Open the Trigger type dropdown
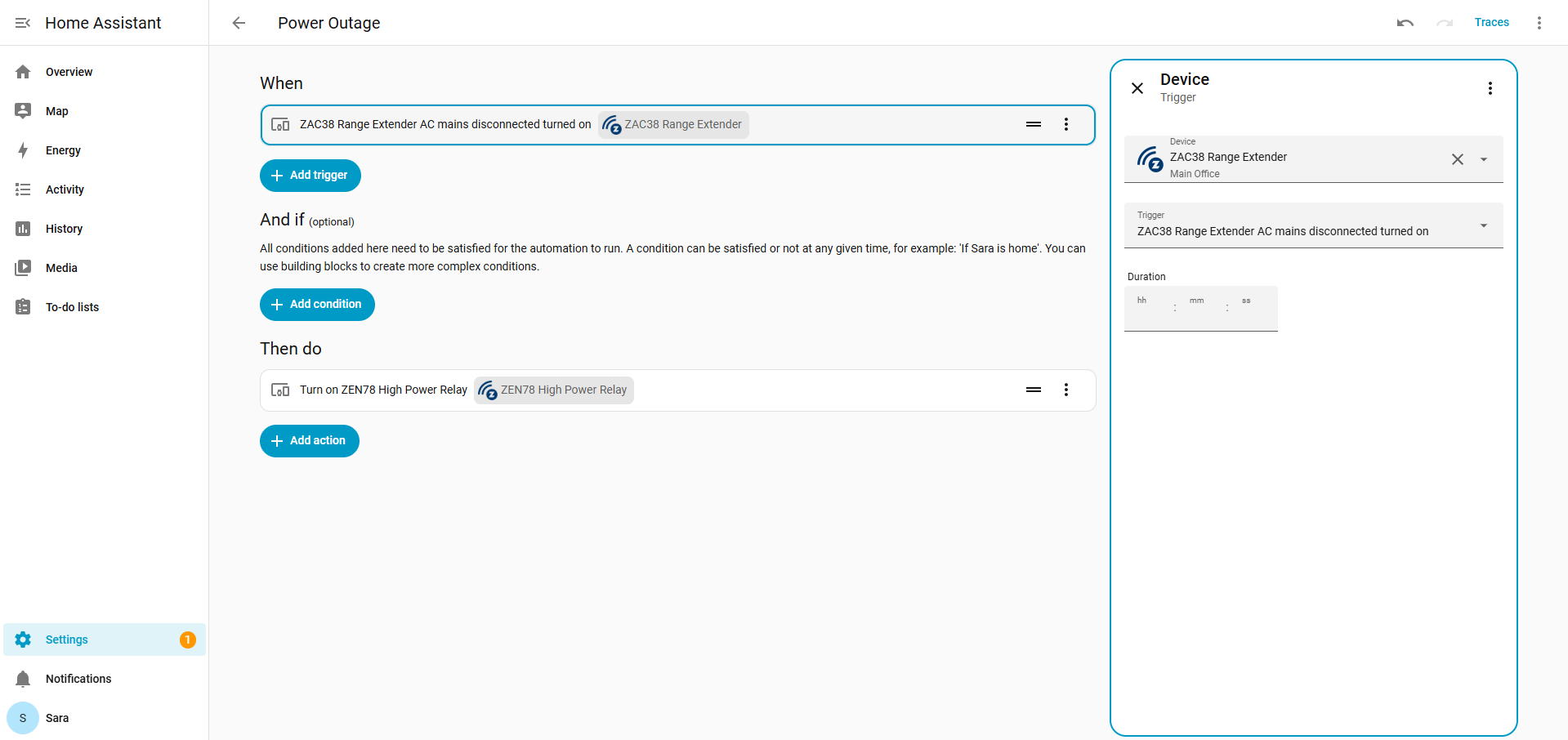The width and height of the screenshot is (1568, 740). tap(1314, 225)
